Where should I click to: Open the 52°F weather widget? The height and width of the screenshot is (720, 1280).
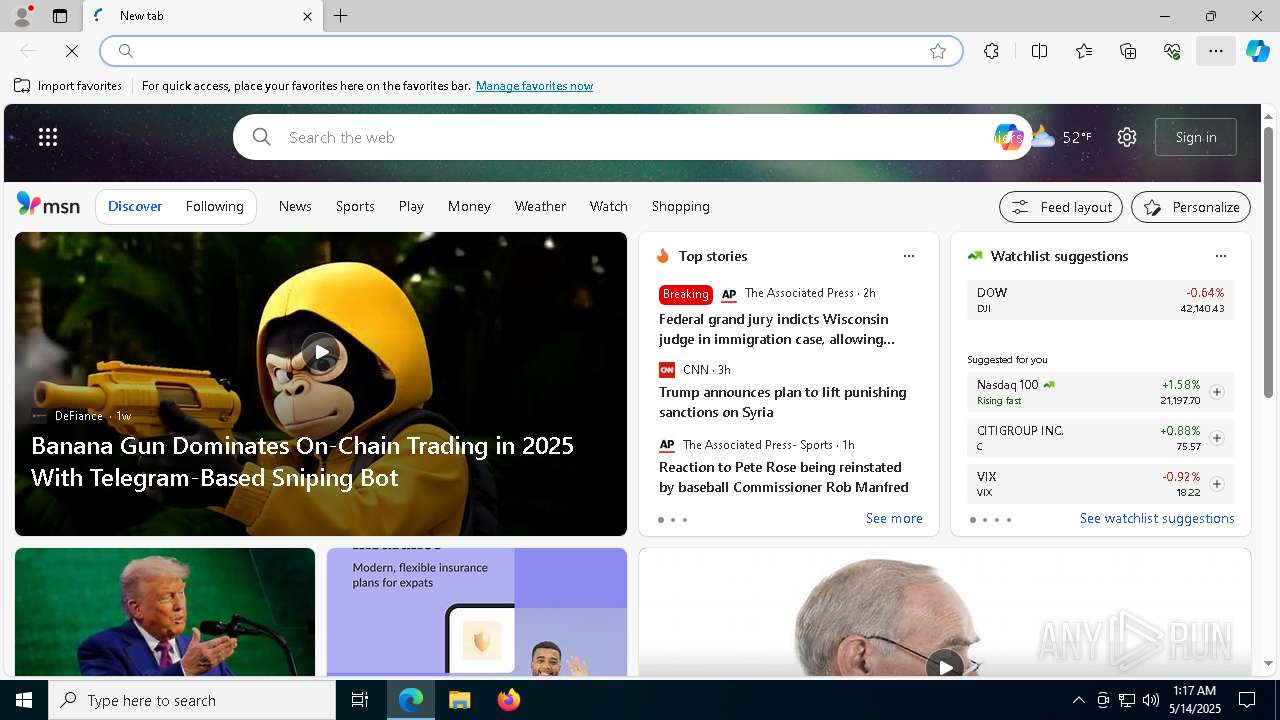coord(1062,137)
